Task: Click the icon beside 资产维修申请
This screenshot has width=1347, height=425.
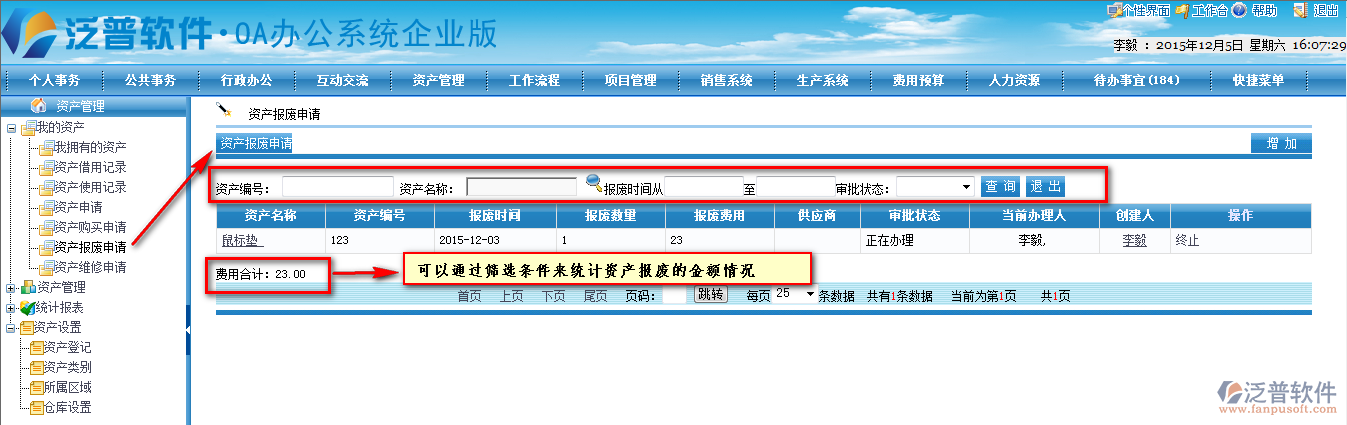Action: coord(46,267)
